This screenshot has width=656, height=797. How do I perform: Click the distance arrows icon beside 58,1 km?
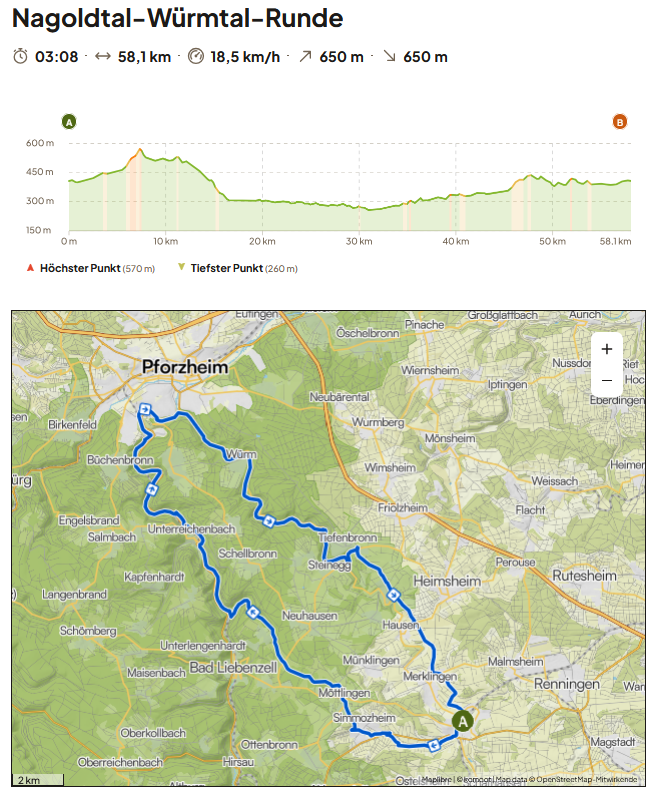click(x=103, y=56)
